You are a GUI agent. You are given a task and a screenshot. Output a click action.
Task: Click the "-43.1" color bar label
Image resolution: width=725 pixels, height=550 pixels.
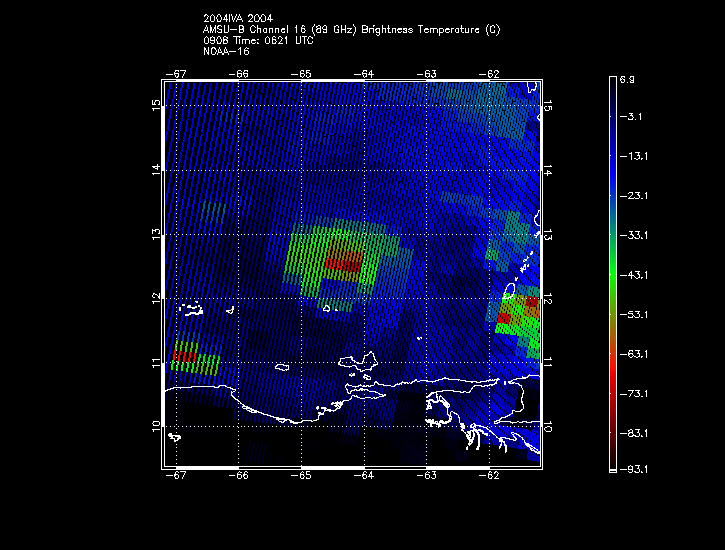coord(633,275)
